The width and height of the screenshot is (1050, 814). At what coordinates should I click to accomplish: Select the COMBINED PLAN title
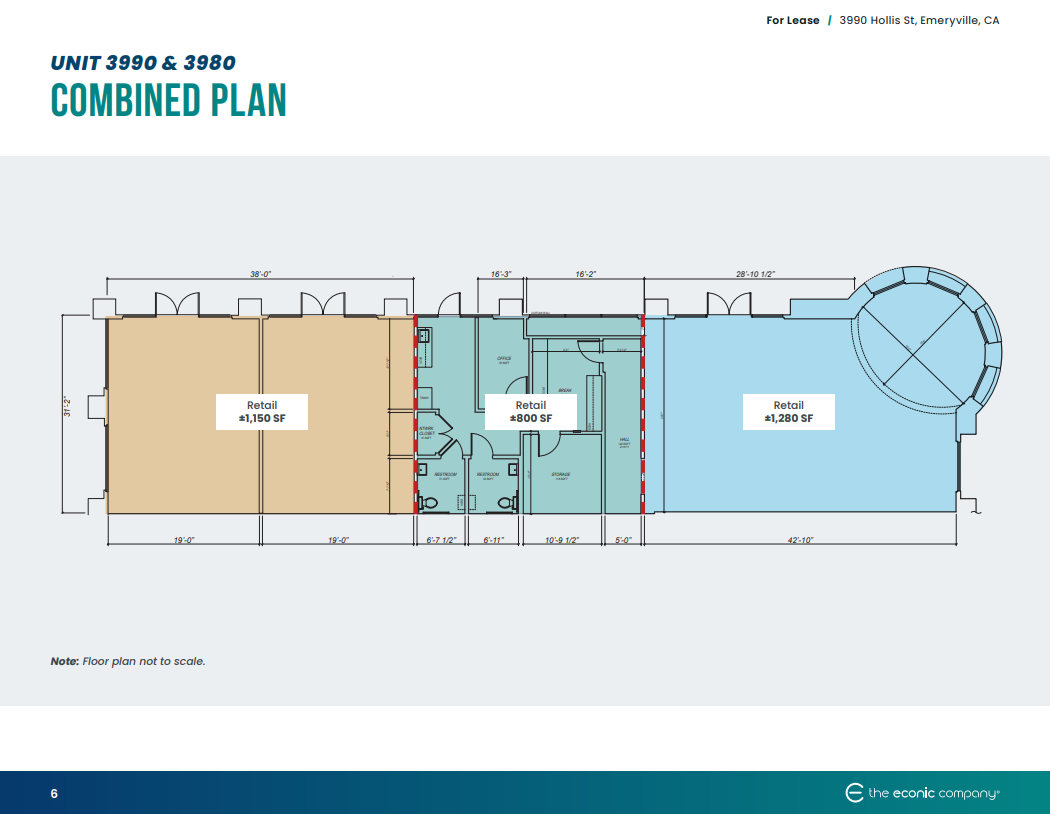[168, 101]
